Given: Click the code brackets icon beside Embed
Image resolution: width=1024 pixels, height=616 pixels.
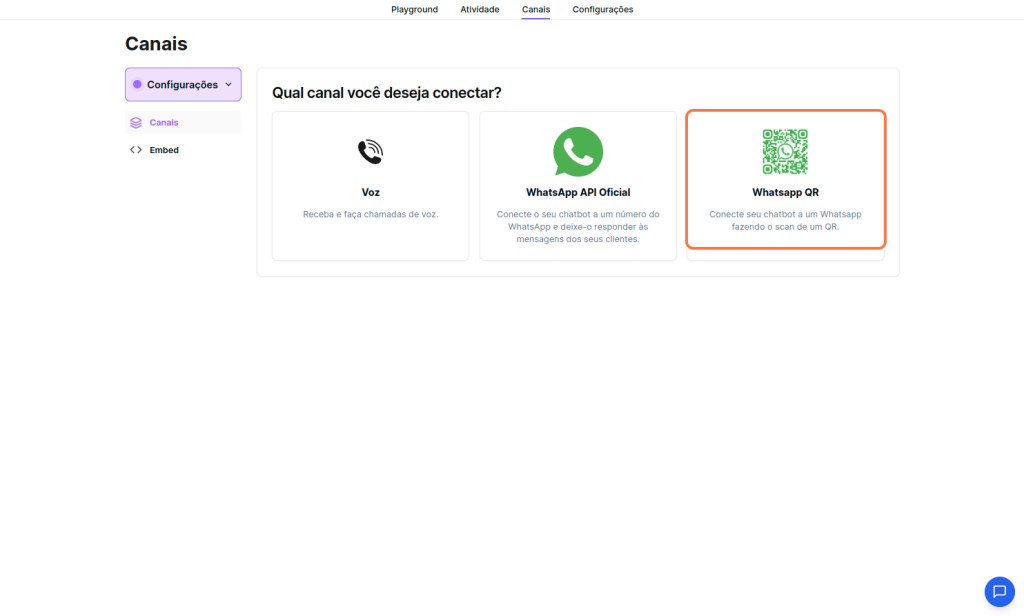Looking at the screenshot, I should (x=136, y=150).
